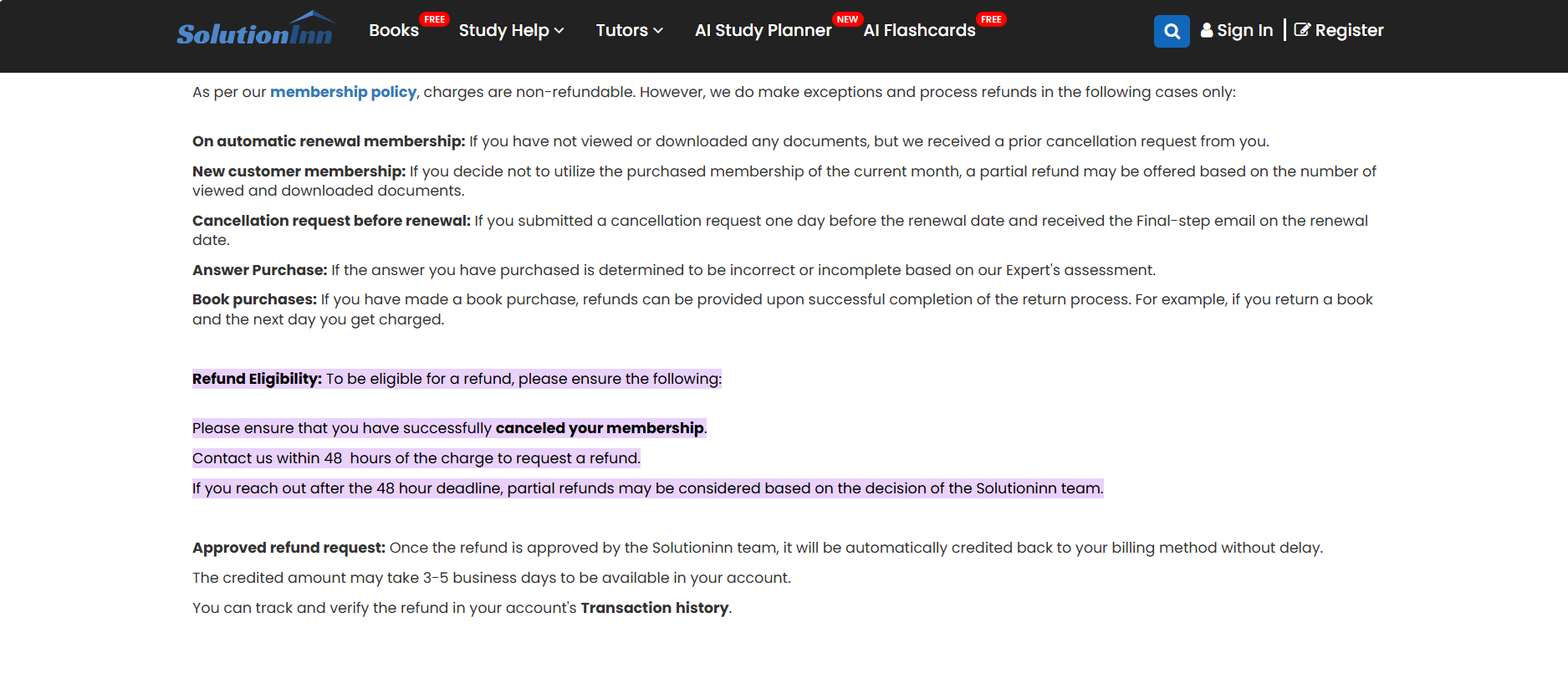This screenshot has height=684, width=1568.
Task: Expand the Study Help dropdown arrow
Action: (559, 31)
